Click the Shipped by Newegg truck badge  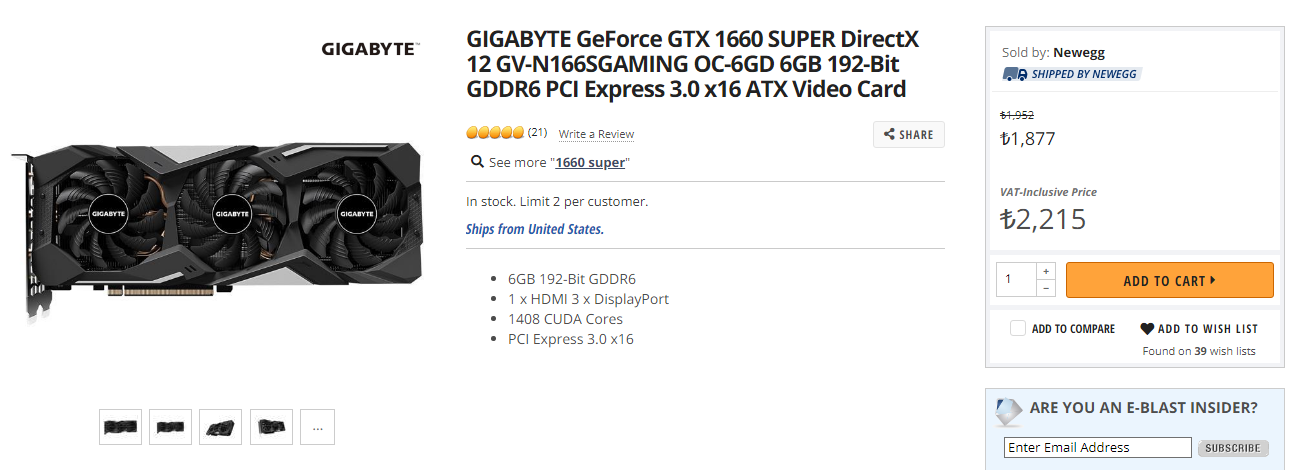pyautogui.click(x=1071, y=74)
